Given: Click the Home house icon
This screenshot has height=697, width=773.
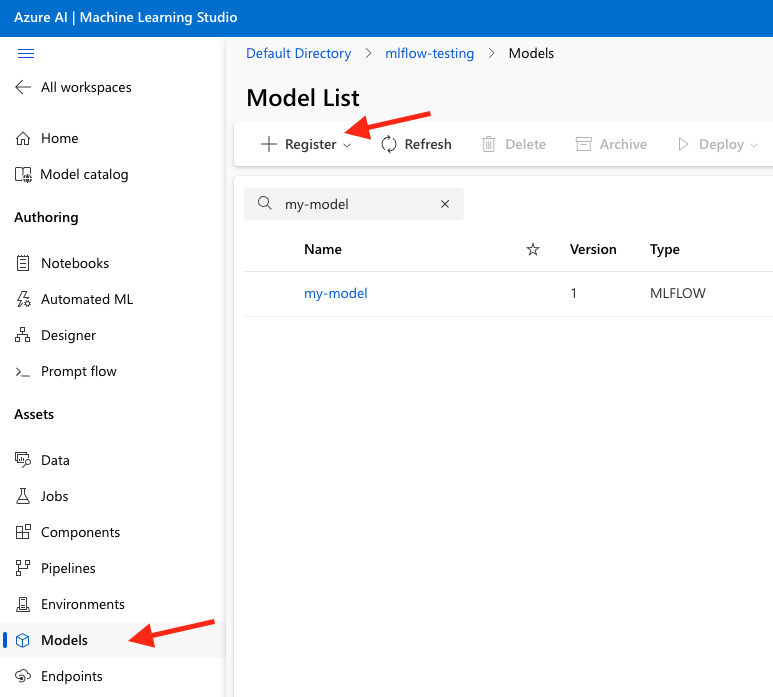Looking at the screenshot, I should (x=23, y=138).
